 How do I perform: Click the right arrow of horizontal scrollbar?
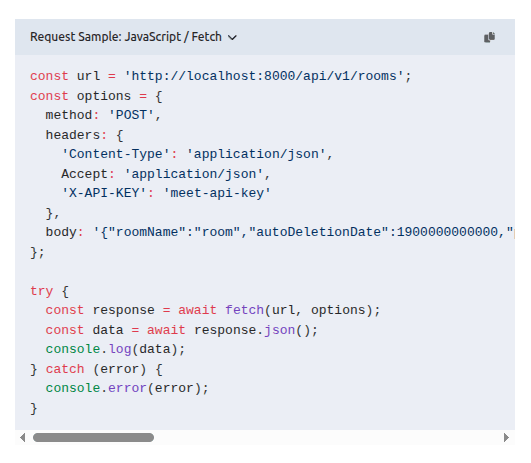point(506,438)
